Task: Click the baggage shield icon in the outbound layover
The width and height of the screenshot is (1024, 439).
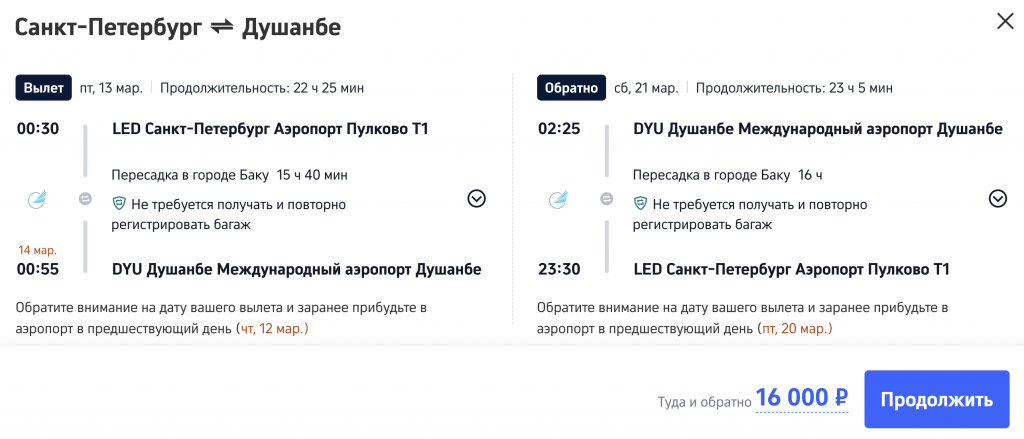Action: 119,204
